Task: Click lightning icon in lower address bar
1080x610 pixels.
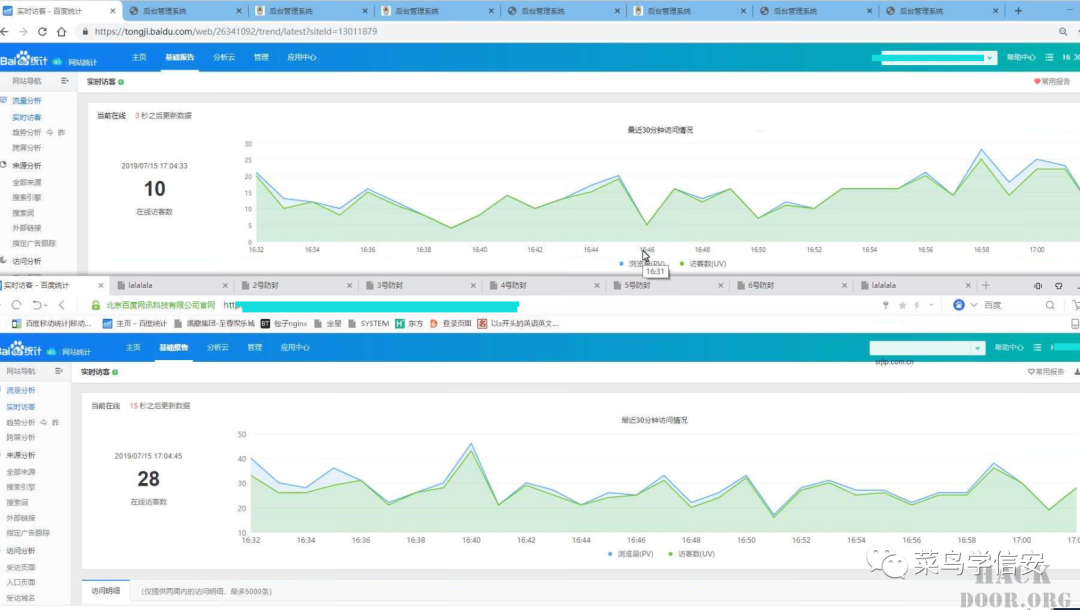Action: 917,305
